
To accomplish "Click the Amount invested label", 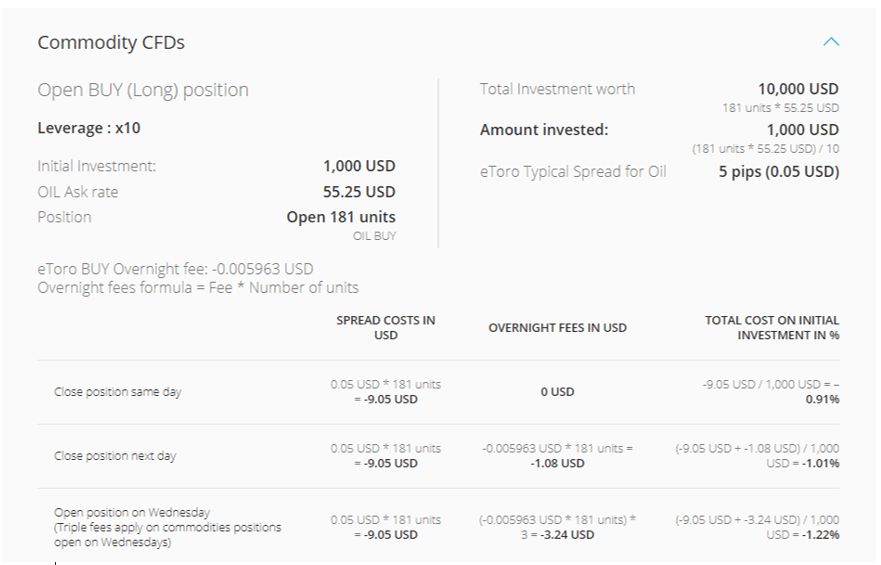I will (544, 130).
